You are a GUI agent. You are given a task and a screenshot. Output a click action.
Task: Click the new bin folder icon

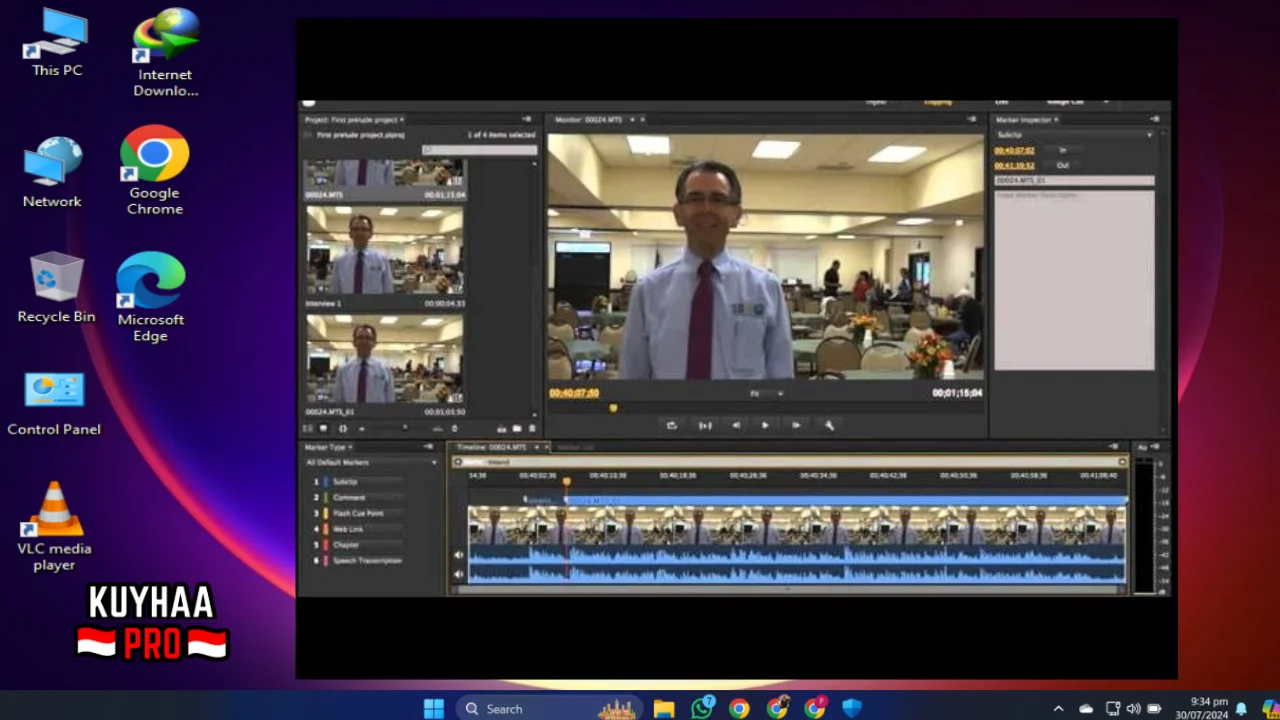pos(517,428)
